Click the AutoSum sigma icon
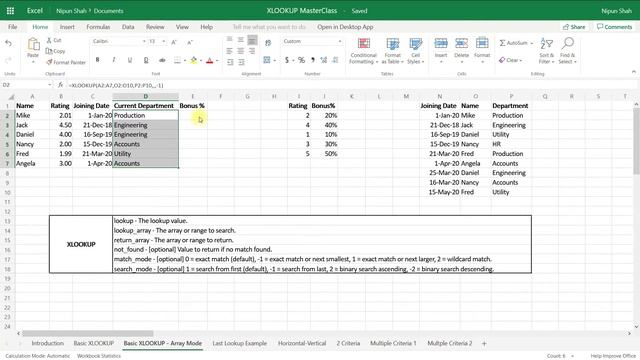This screenshot has width=640, height=360. click(502, 43)
